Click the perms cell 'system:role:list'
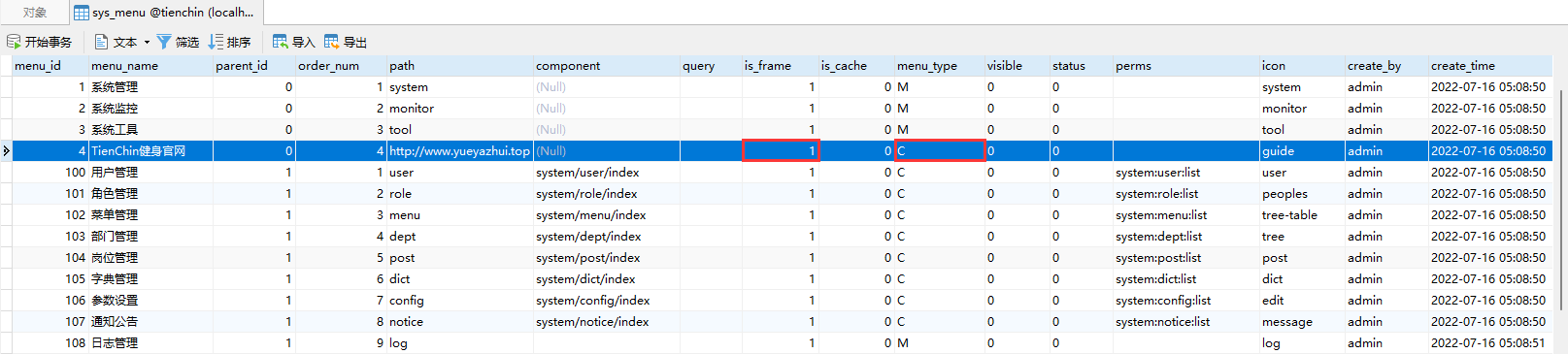The width and height of the screenshot is (1568, 354). pos(1186,194)
